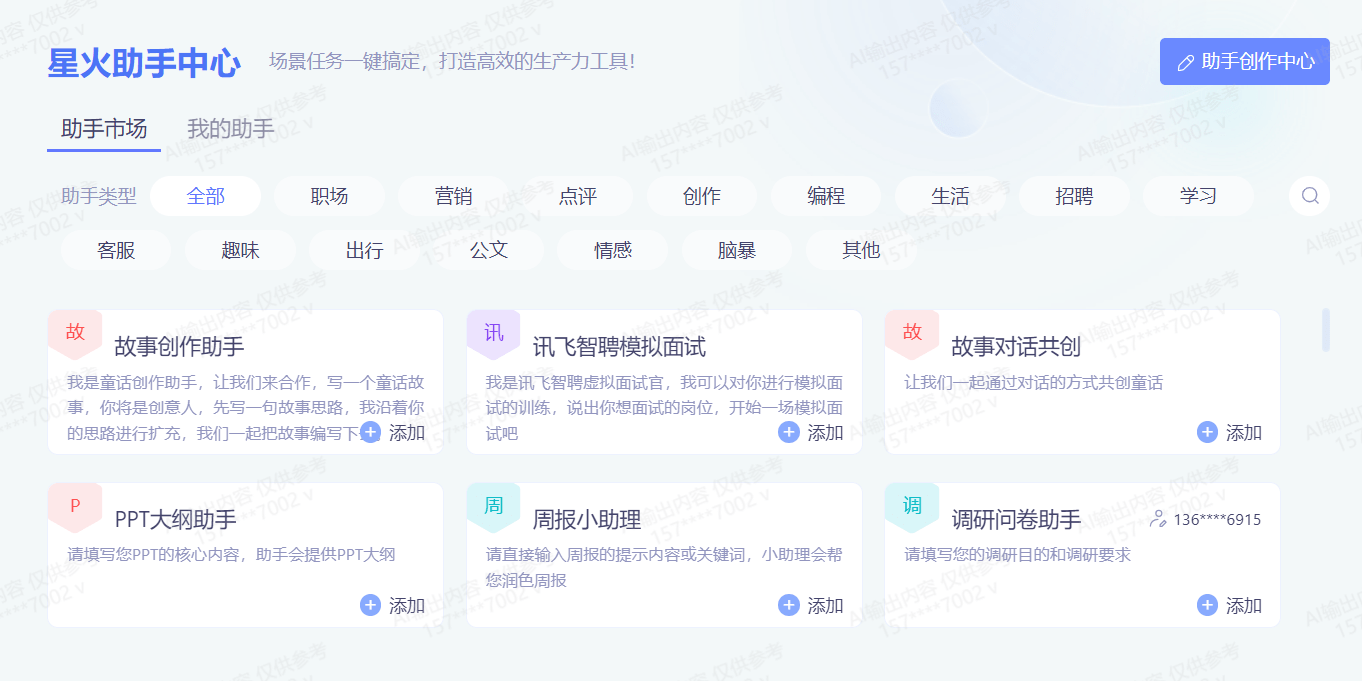Click the plus icon on 周报小助理 card
1362x681 pixels.
click(x=788, y=605)
